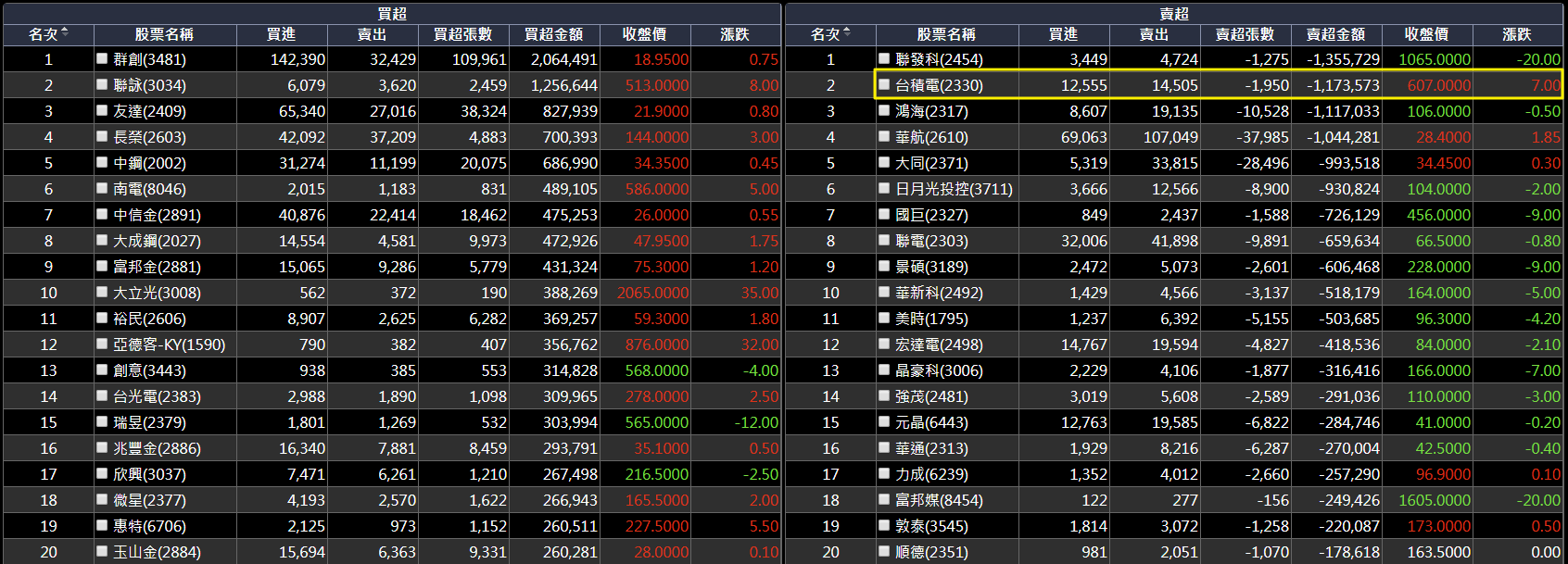The width and height of the screenshot is (1568, 564).
Task: Select the 買超 panel title bar
Action: click(392, 13)
